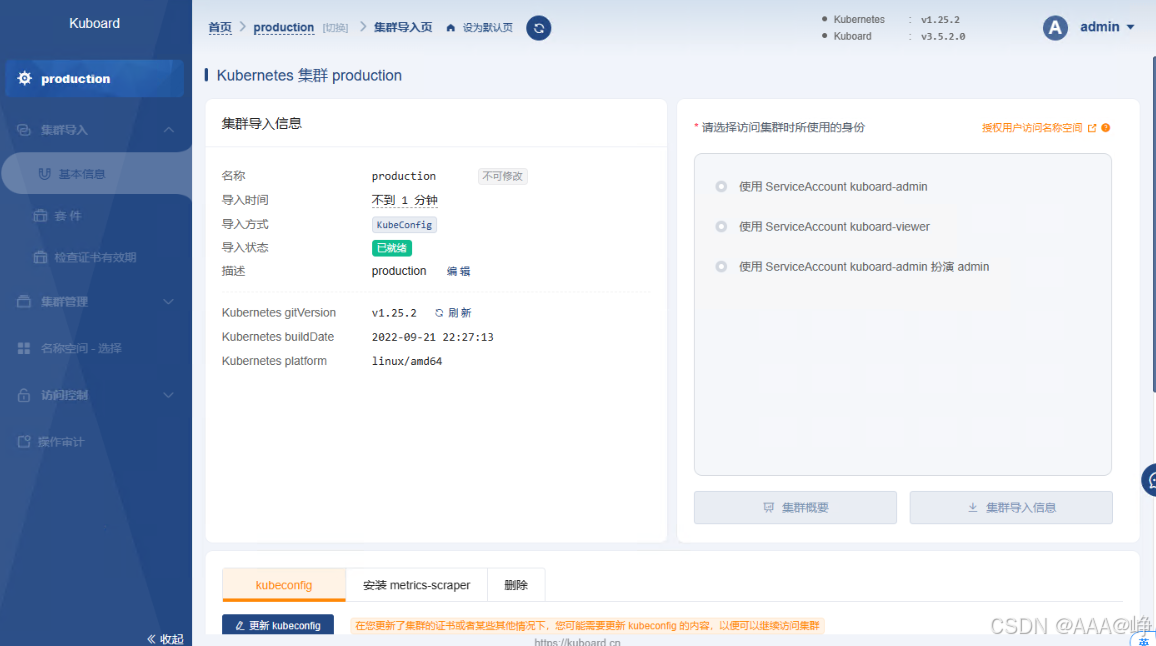This screenshot has width=1156, height=646.
Task: Click the 集群导入 sidebar icon
Action: pyautogui.click(x=24, y=130)
